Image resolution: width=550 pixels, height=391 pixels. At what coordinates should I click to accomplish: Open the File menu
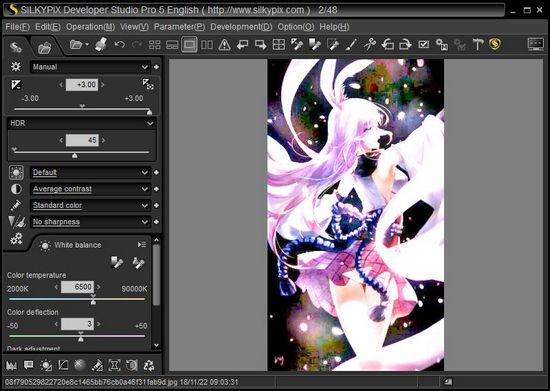17,27
